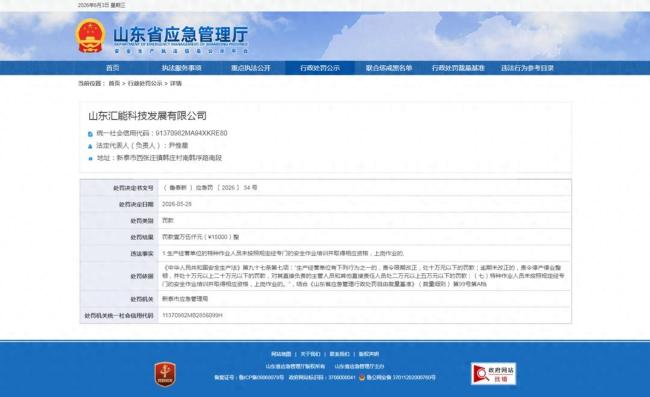Click the location icon beside 地址
This screenshot has width=650, height=397.
point(90,158)
